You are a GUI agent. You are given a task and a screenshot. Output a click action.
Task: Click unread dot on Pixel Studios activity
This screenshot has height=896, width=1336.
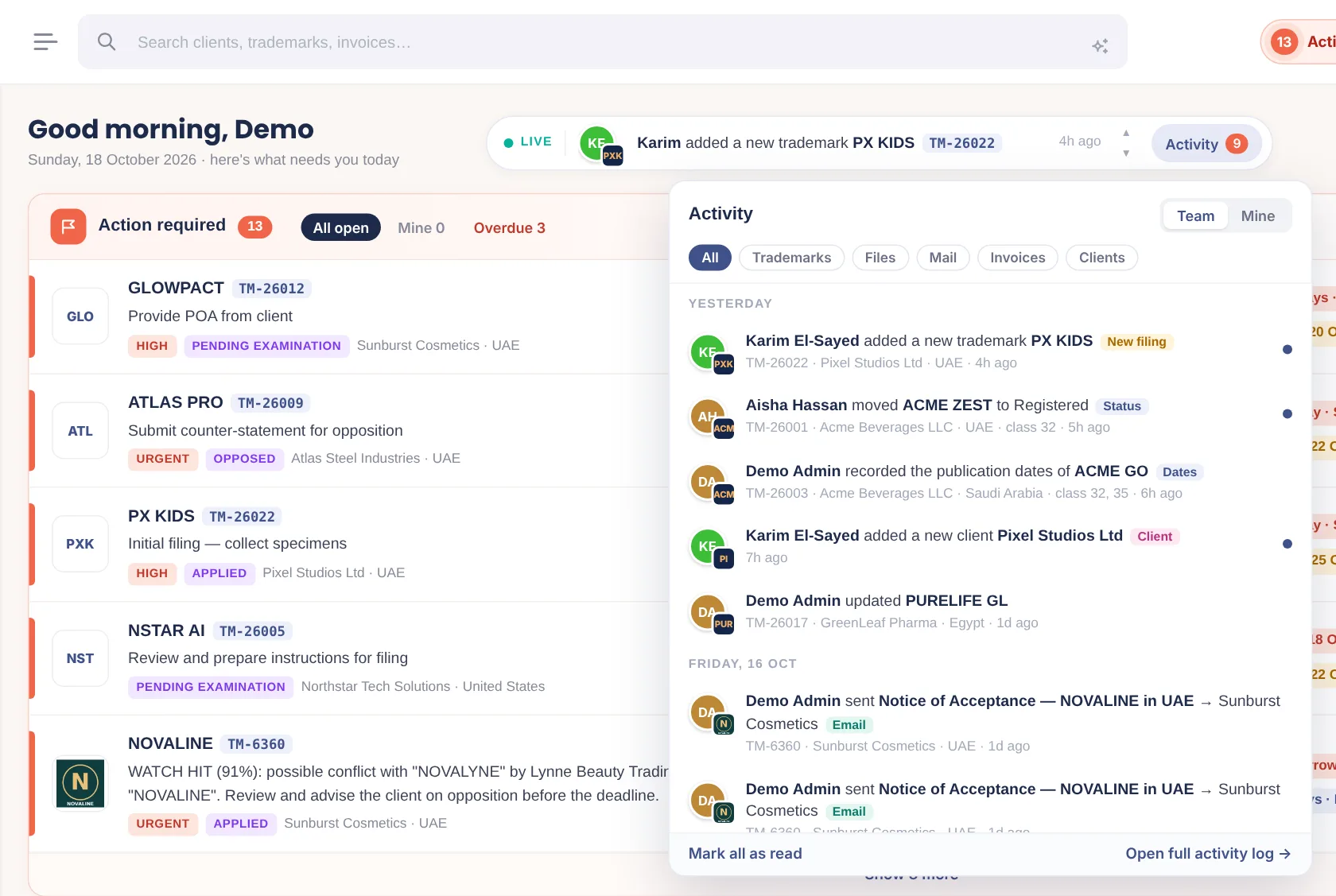1287,544
